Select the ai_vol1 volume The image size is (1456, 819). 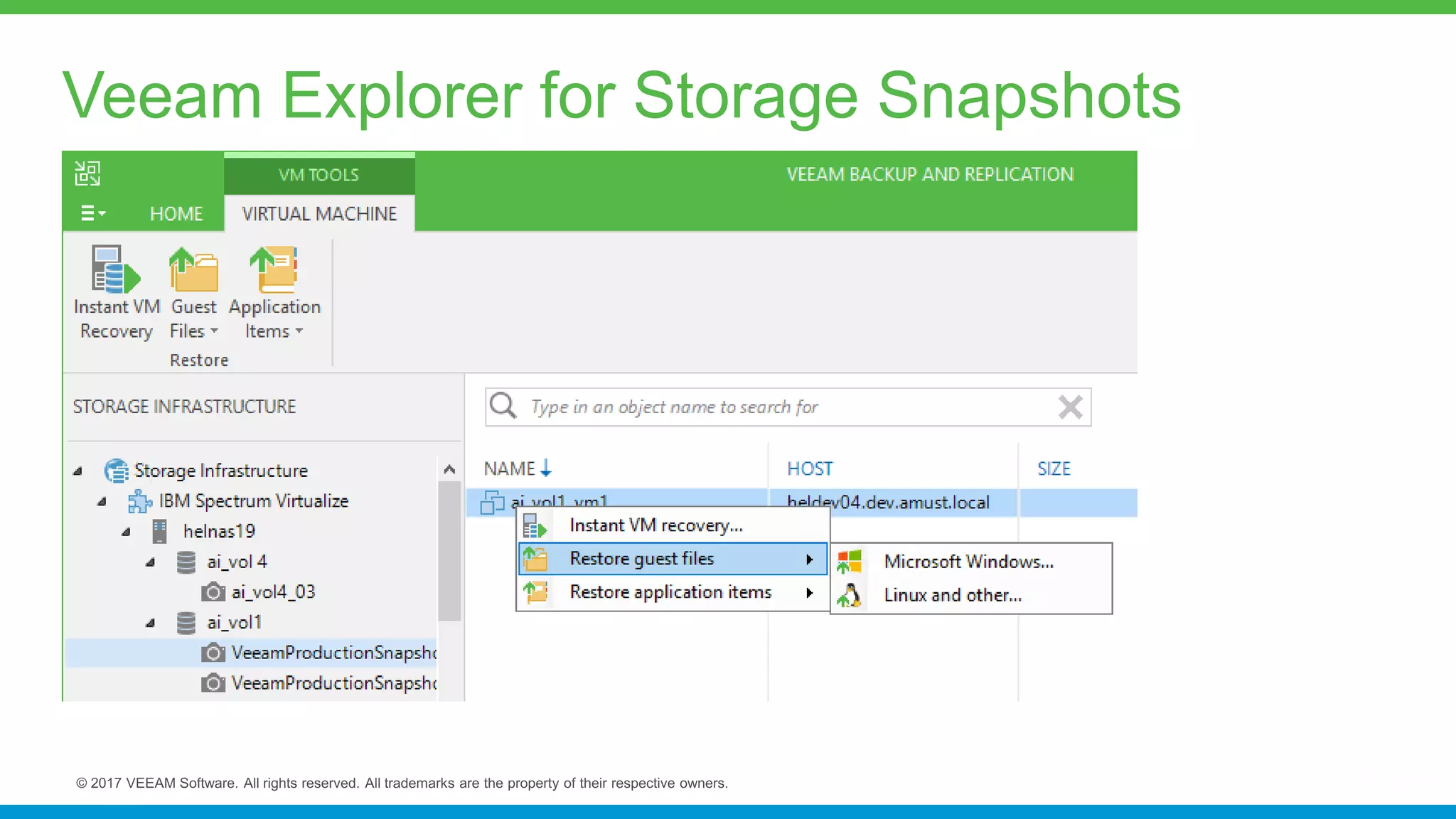click(234, 623)
